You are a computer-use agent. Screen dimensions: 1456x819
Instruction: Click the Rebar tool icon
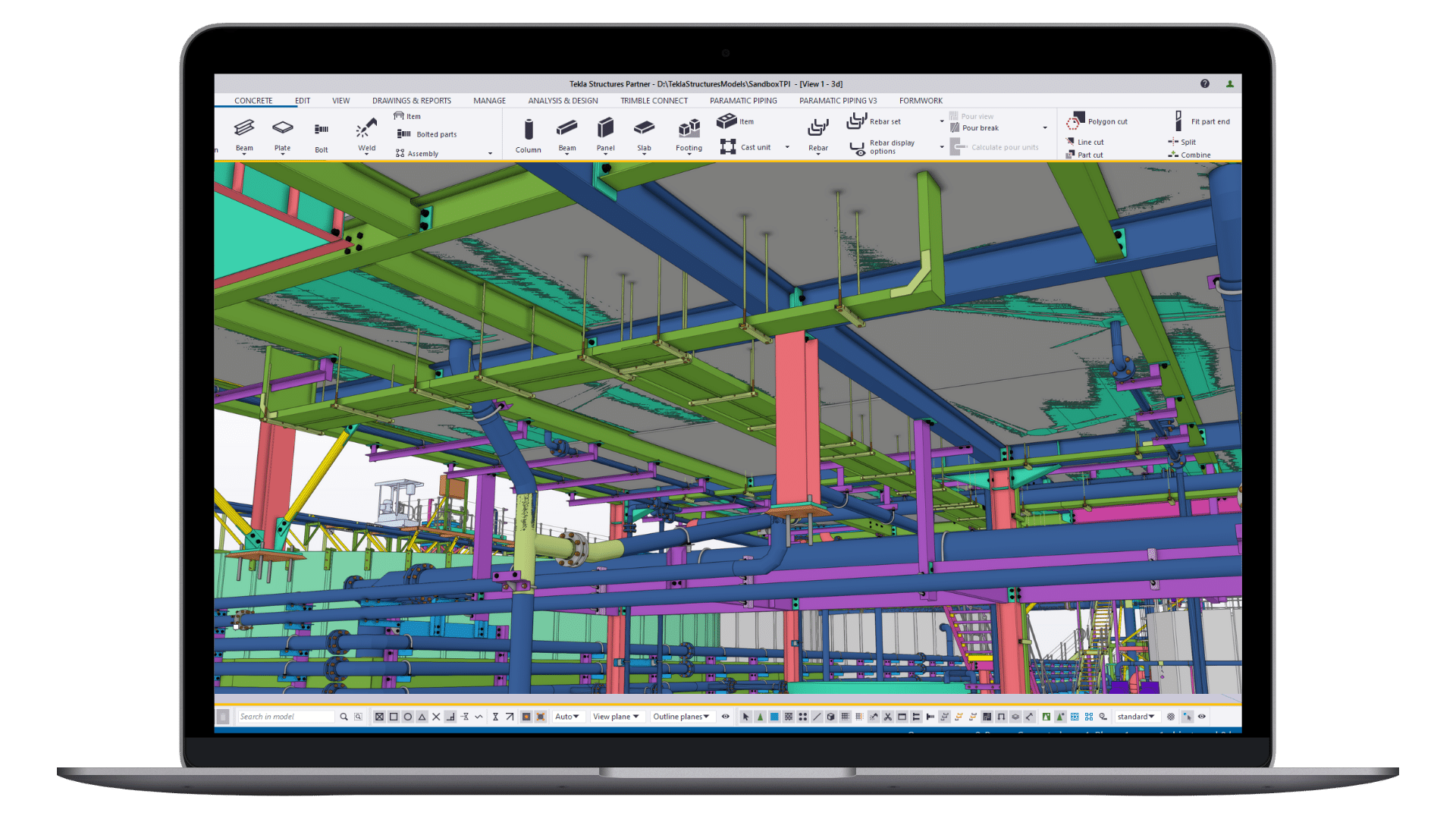click(x=817, y=129)
